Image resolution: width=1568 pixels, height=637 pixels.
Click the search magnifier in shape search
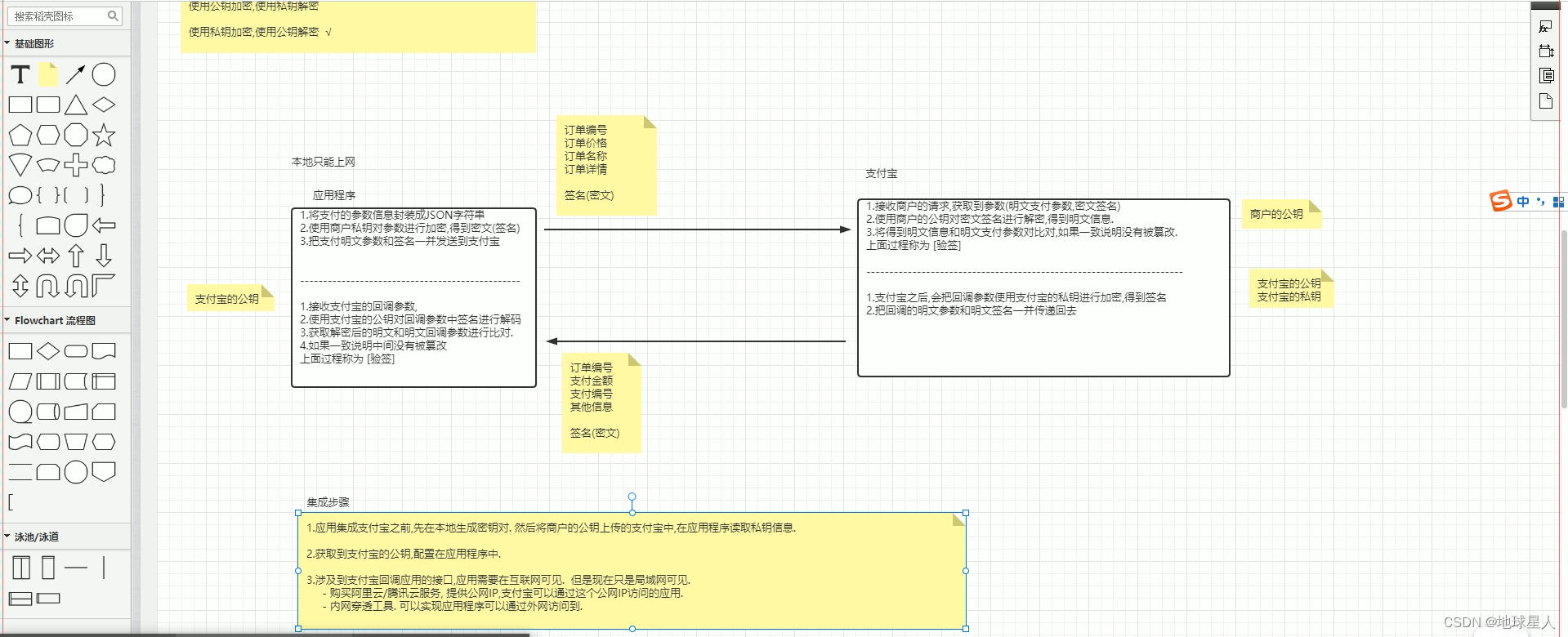pos(113,16)
